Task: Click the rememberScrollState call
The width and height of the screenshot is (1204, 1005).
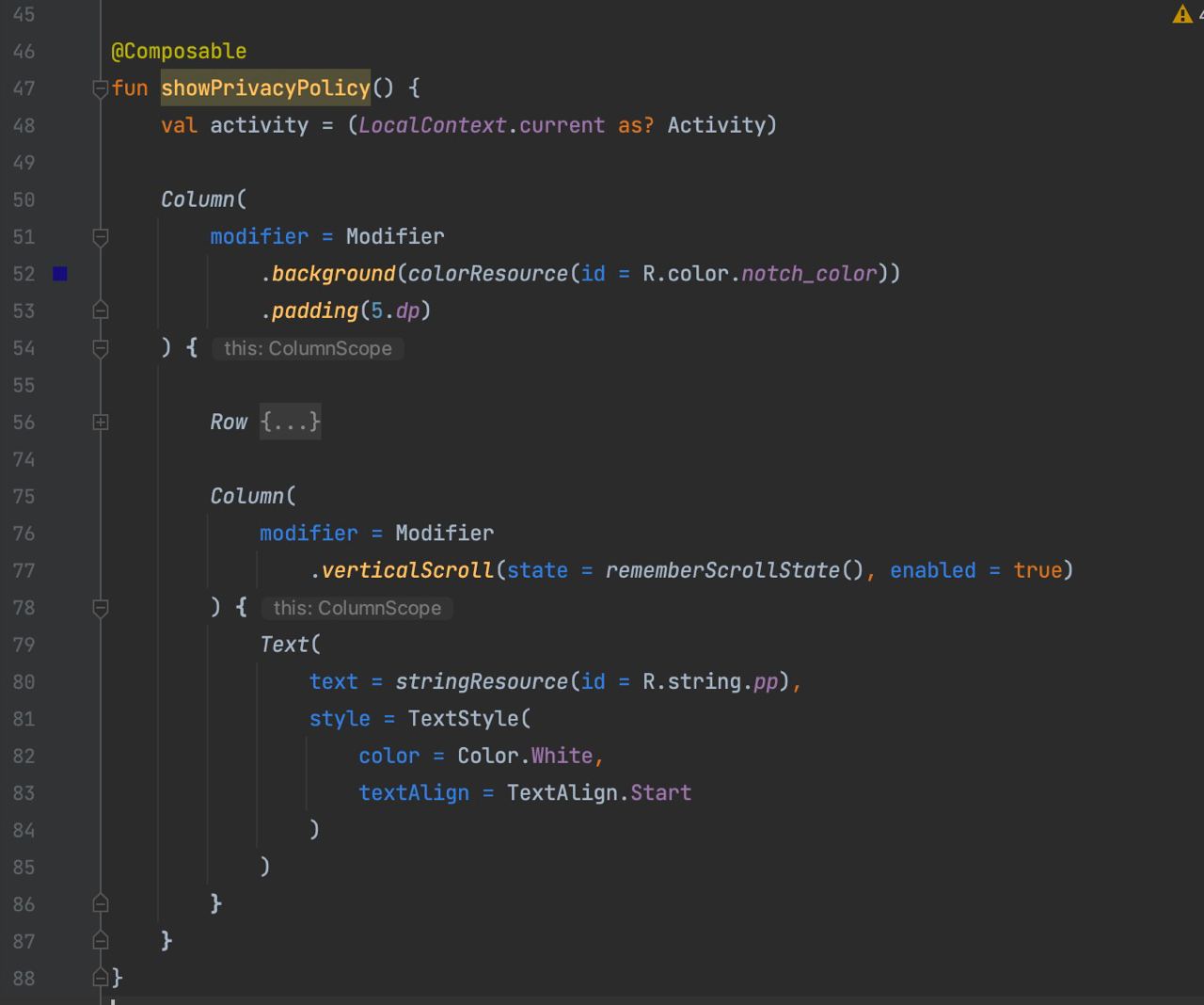Action: click(722, 570)
